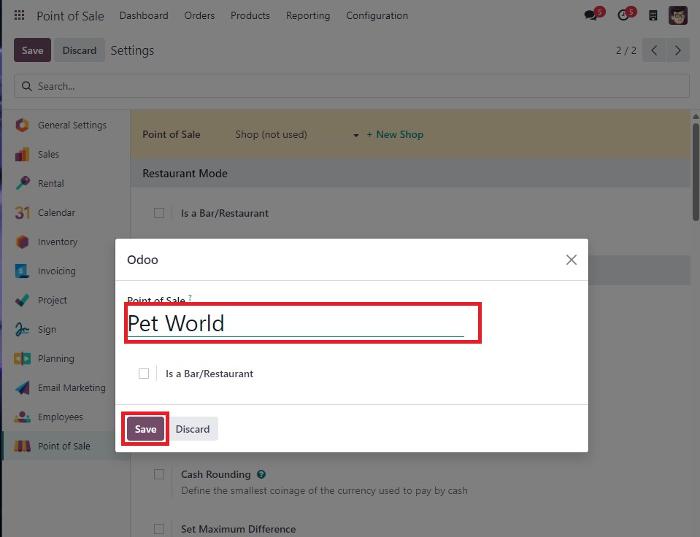Open the apps grid menu icon
This screenshot has height=537, width=700.
tap(19, 16)
